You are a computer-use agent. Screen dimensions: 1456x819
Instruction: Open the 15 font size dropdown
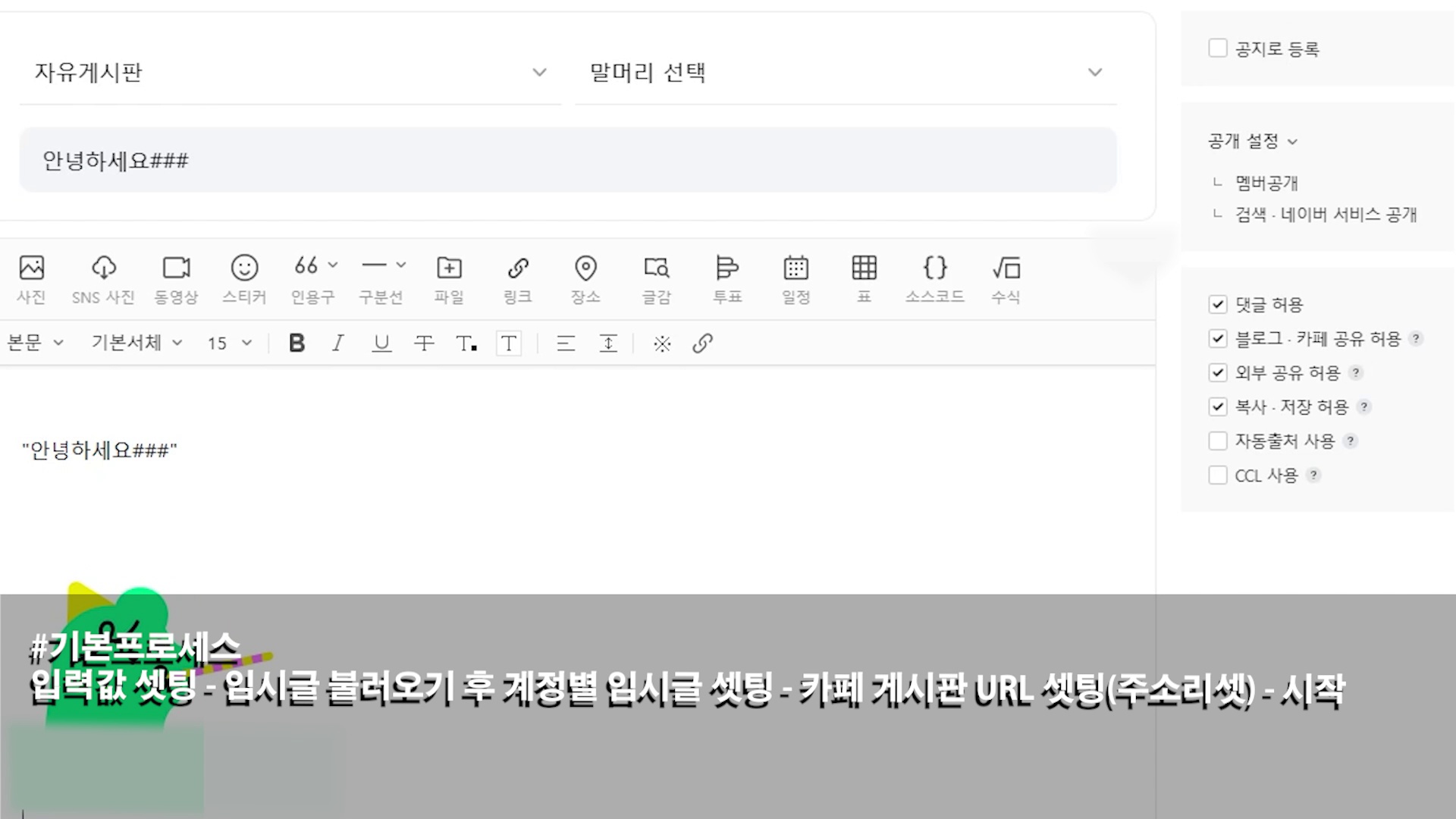coord(229,344)
